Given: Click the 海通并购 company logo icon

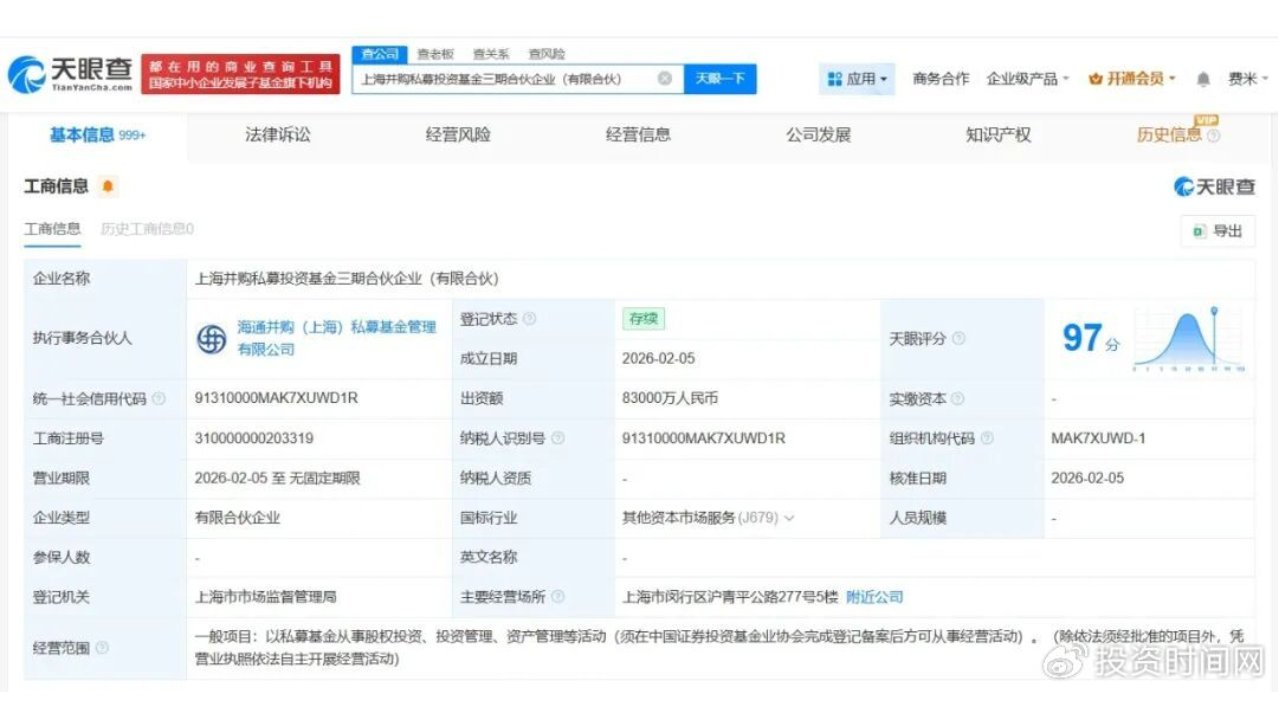Looking at the screenshot, I should (x=212, y=337).
